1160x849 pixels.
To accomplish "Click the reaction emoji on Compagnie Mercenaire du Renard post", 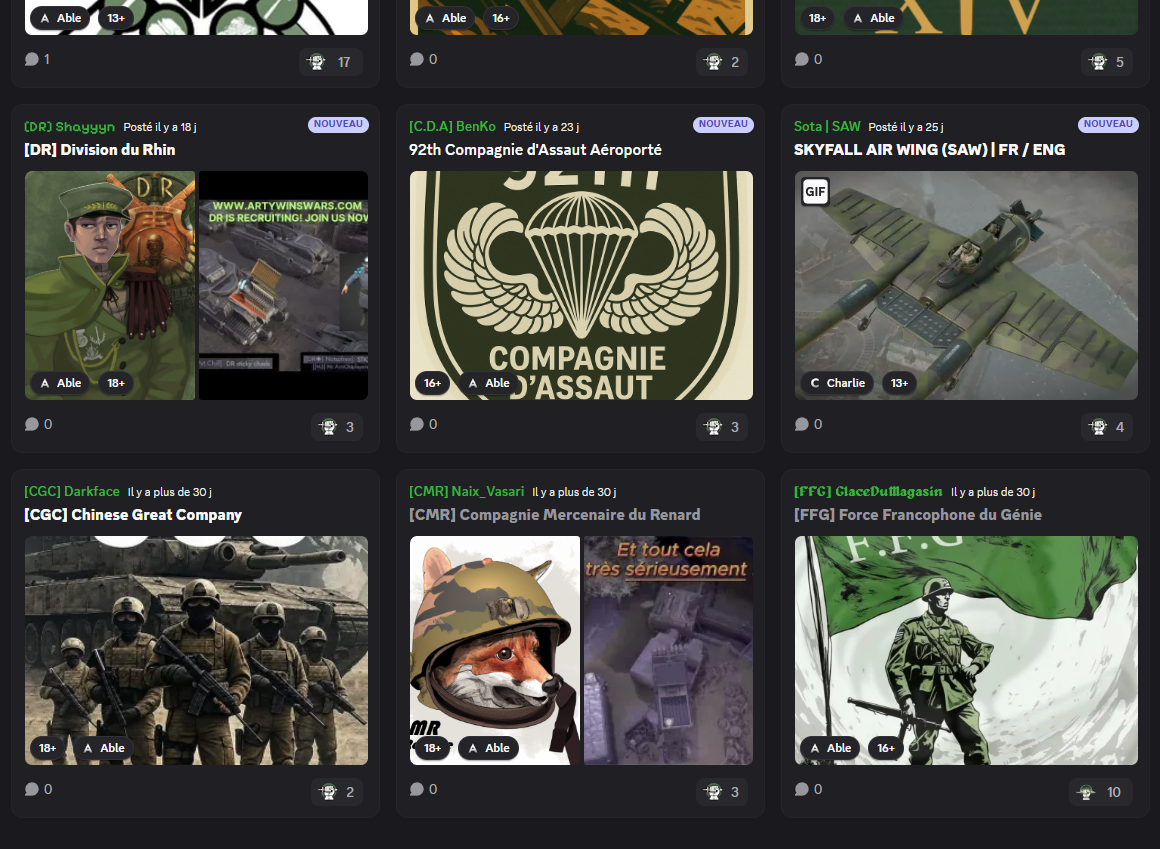I will [713, 792].
